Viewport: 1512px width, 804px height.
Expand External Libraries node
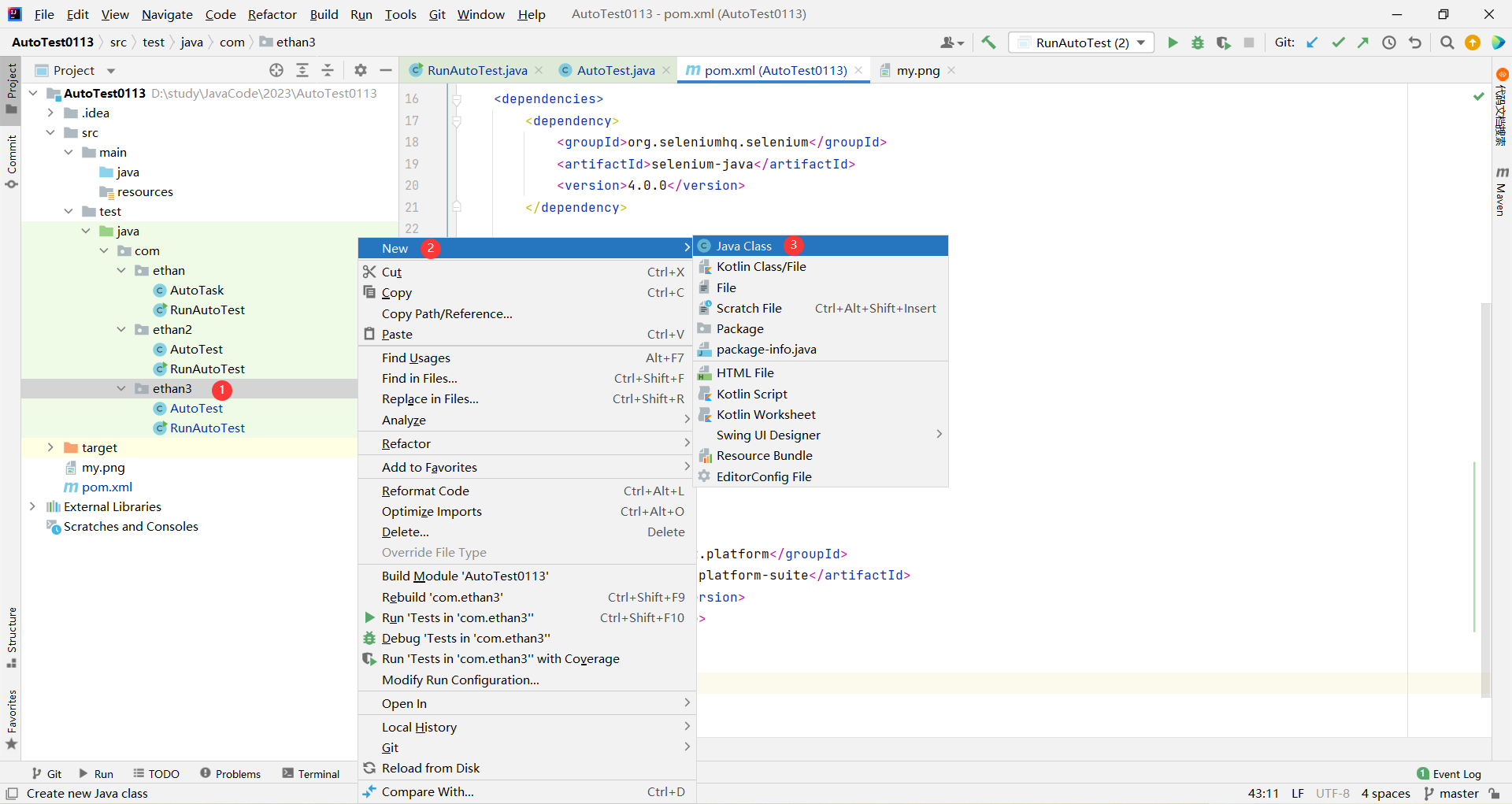[32, 506]
